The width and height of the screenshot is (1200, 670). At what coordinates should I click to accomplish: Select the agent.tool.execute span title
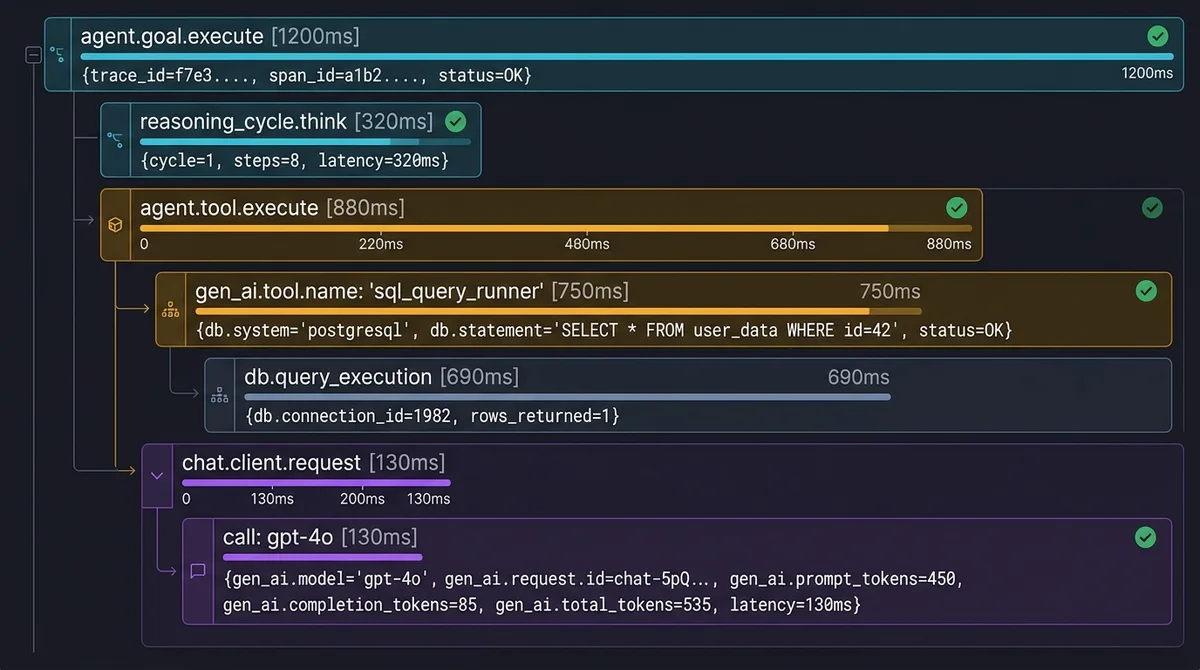coord(229,208)
